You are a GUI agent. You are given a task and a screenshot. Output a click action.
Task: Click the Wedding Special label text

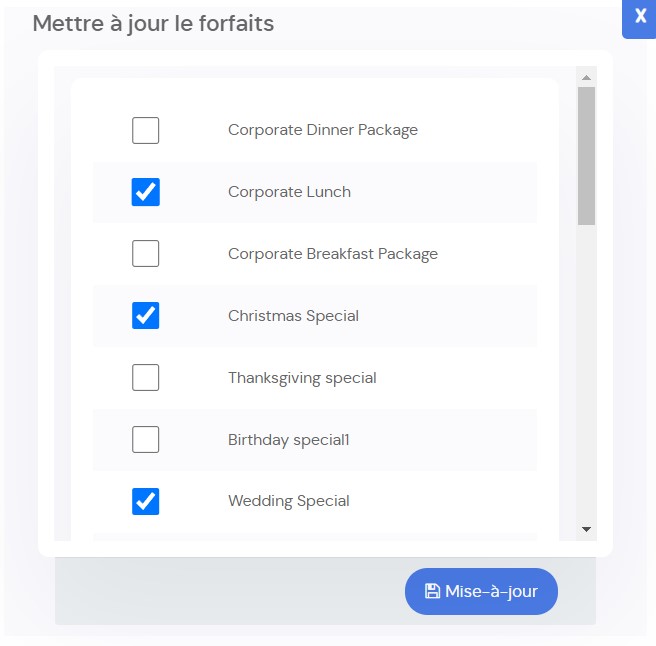tap(289, 501)
